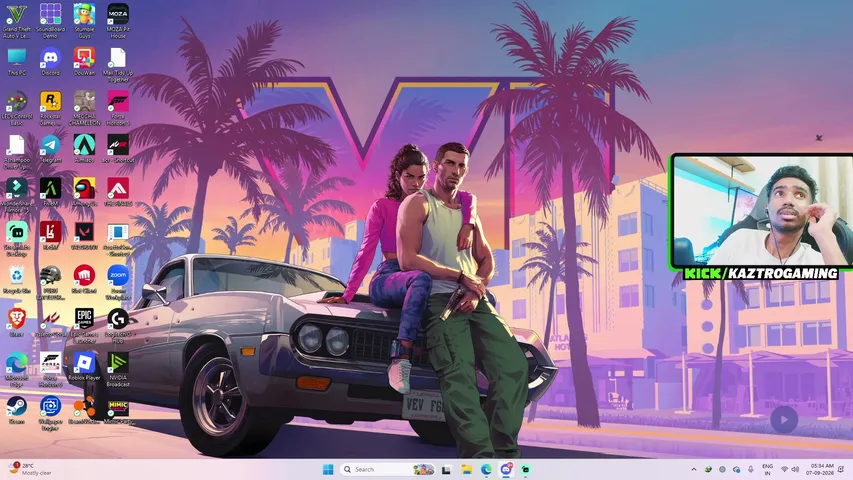853x480 pixels.
Task: Expand the hidden system tray icons chevron
Action: tap(694, 469)
